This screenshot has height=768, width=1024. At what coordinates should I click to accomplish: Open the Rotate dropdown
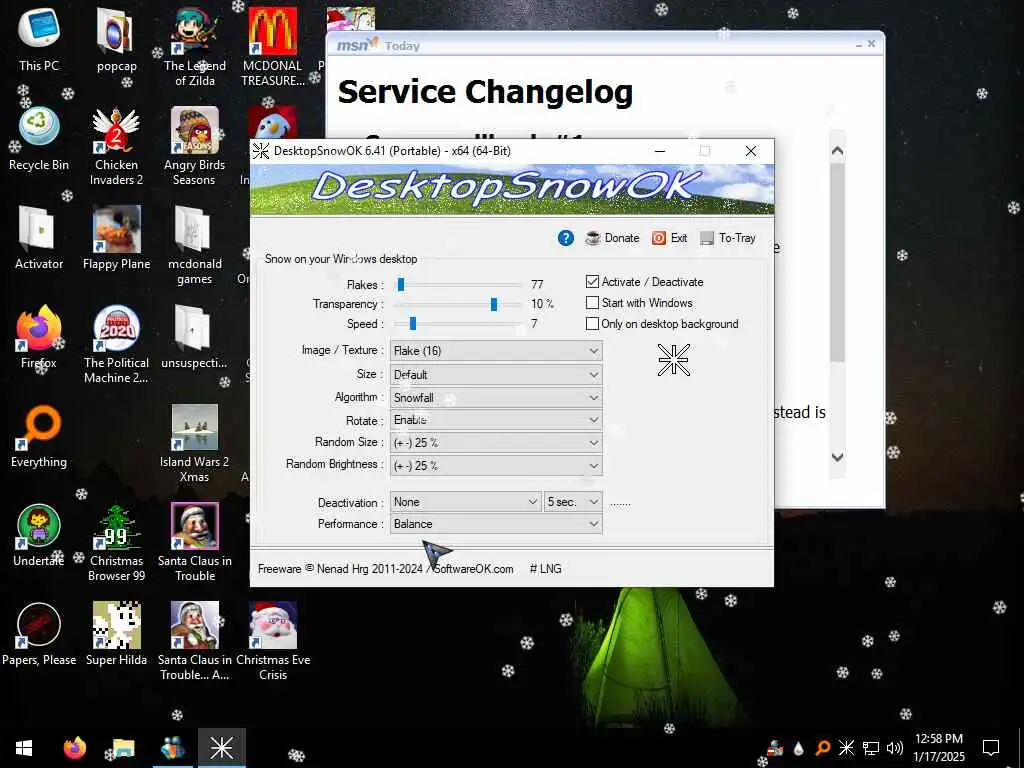click(x=496, y=420)
